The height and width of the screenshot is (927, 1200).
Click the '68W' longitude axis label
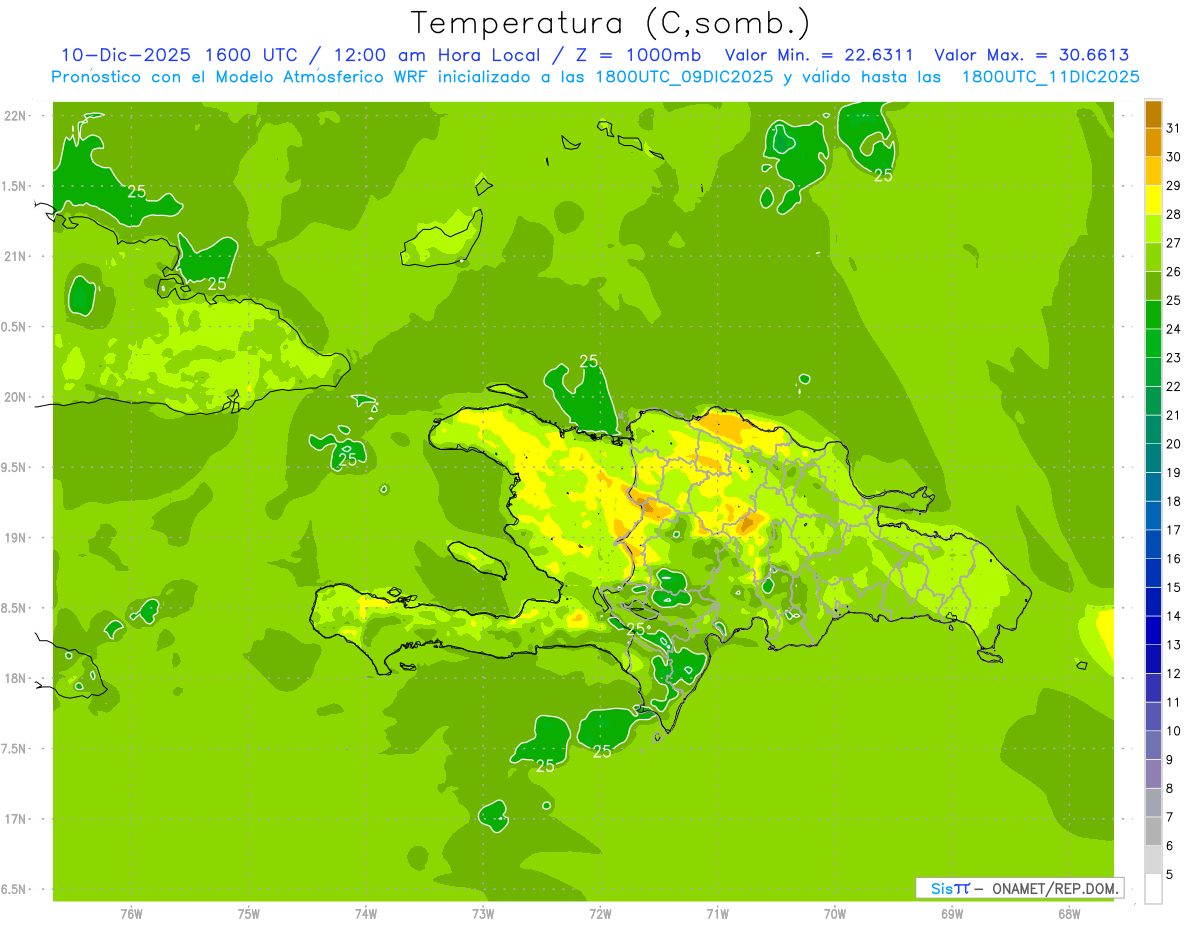pyautogui.click(x=1069, y=914)
